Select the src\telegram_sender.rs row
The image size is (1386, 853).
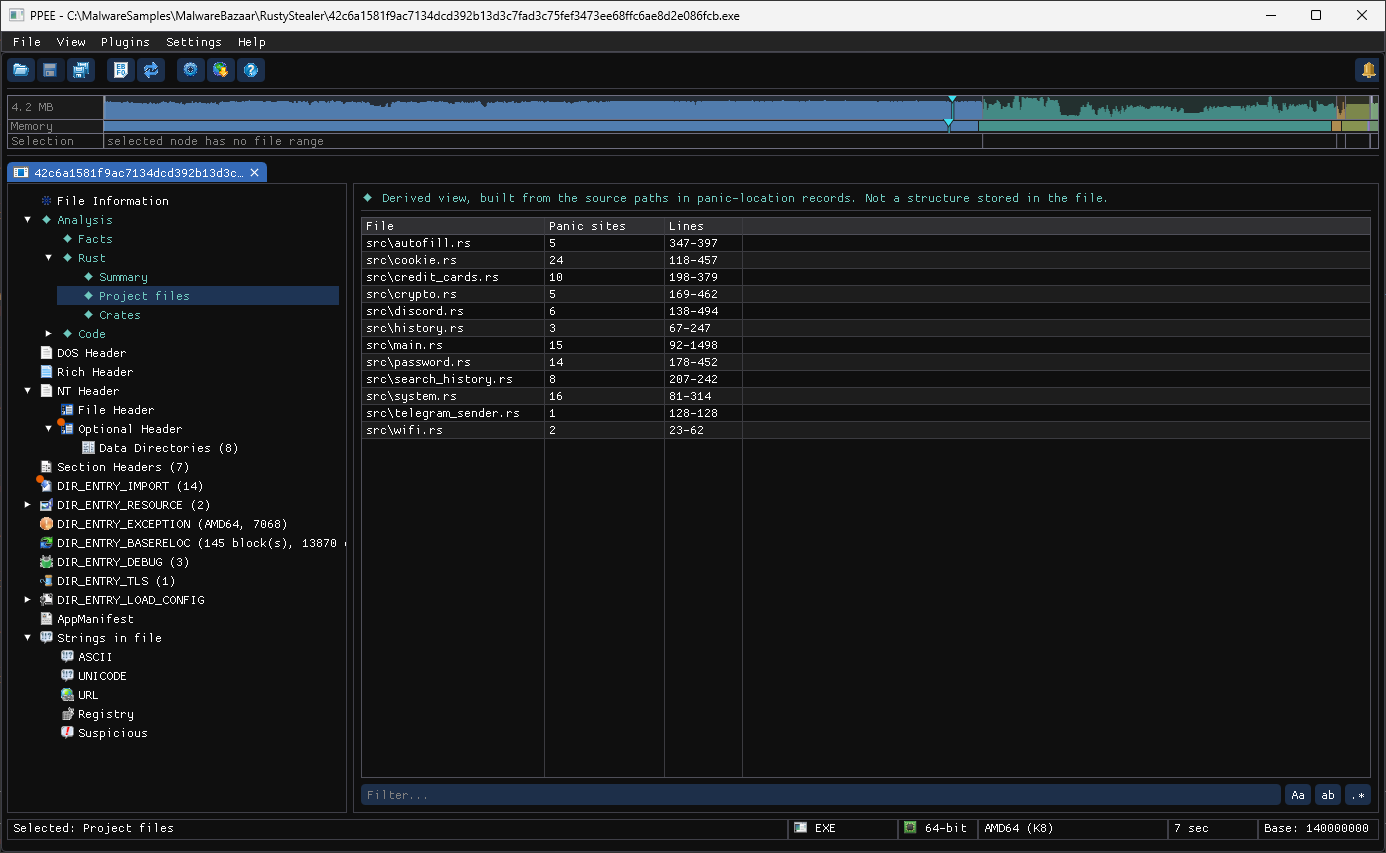pyautogui.click(x=866, y=413)
